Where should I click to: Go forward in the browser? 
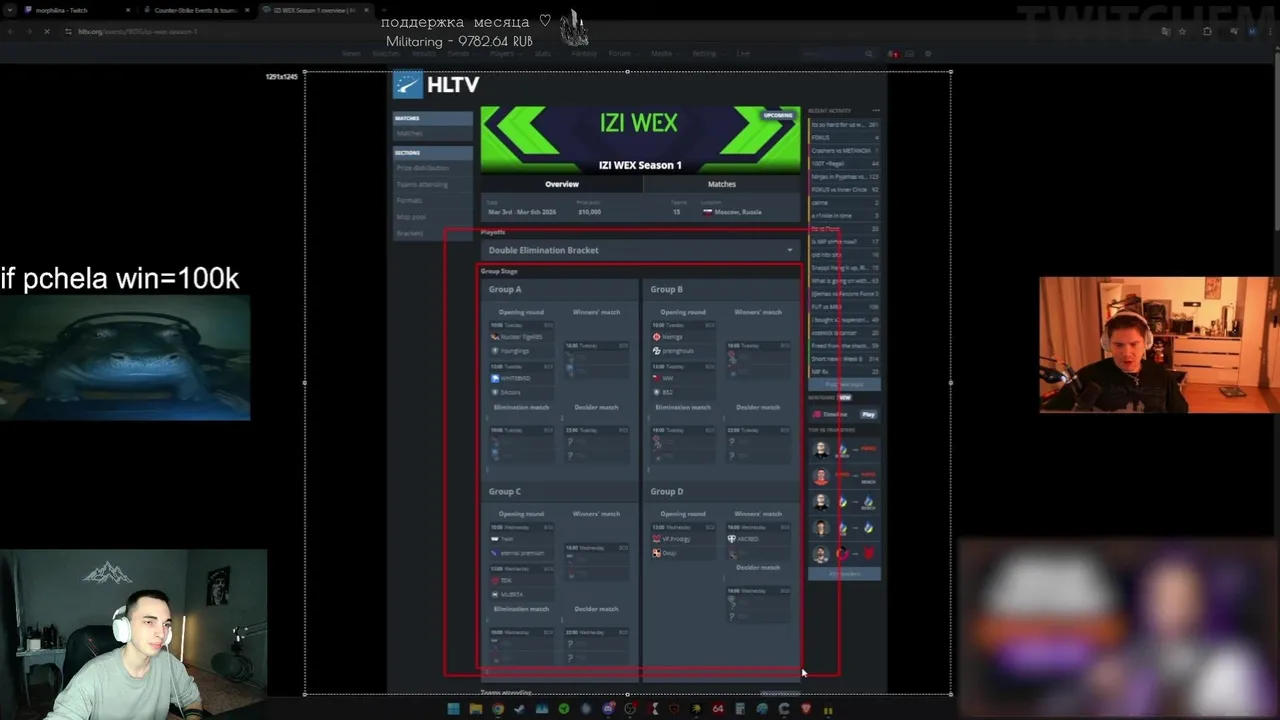coord(29,31)
